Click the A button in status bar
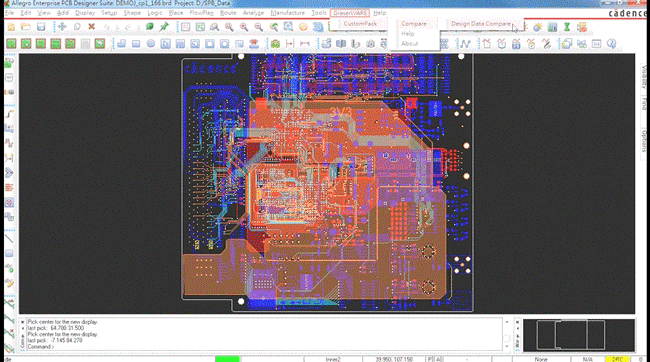 [x=438, y=359]
